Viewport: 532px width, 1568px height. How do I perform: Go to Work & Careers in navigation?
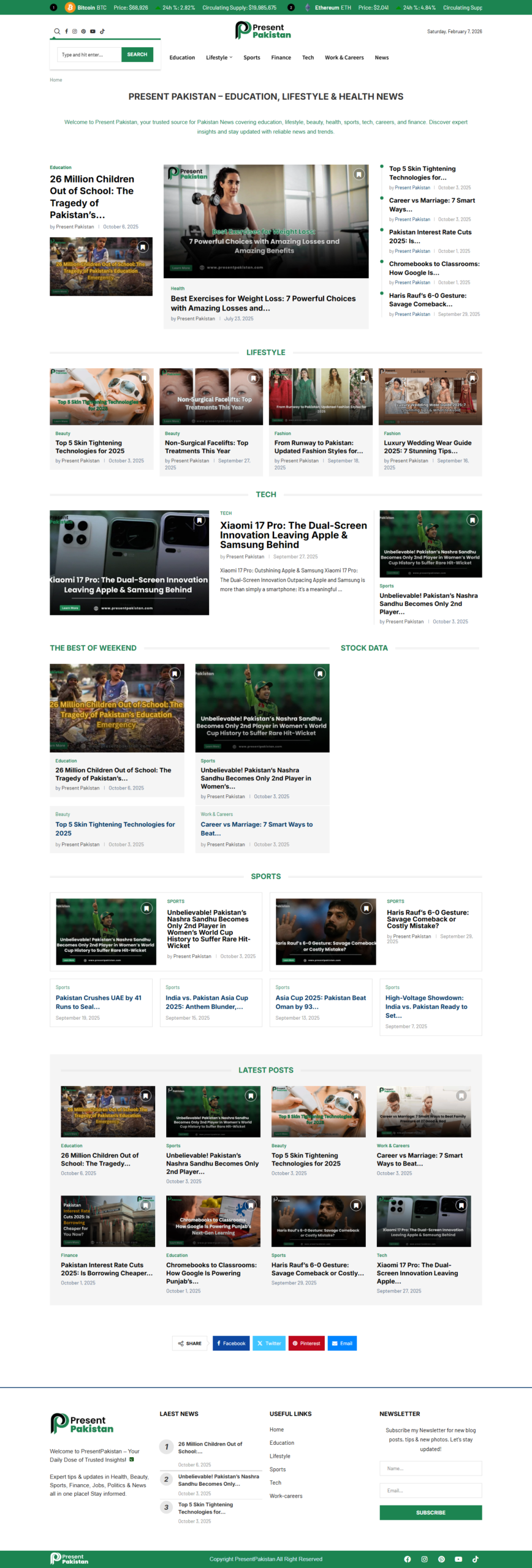tap(344, 58)
